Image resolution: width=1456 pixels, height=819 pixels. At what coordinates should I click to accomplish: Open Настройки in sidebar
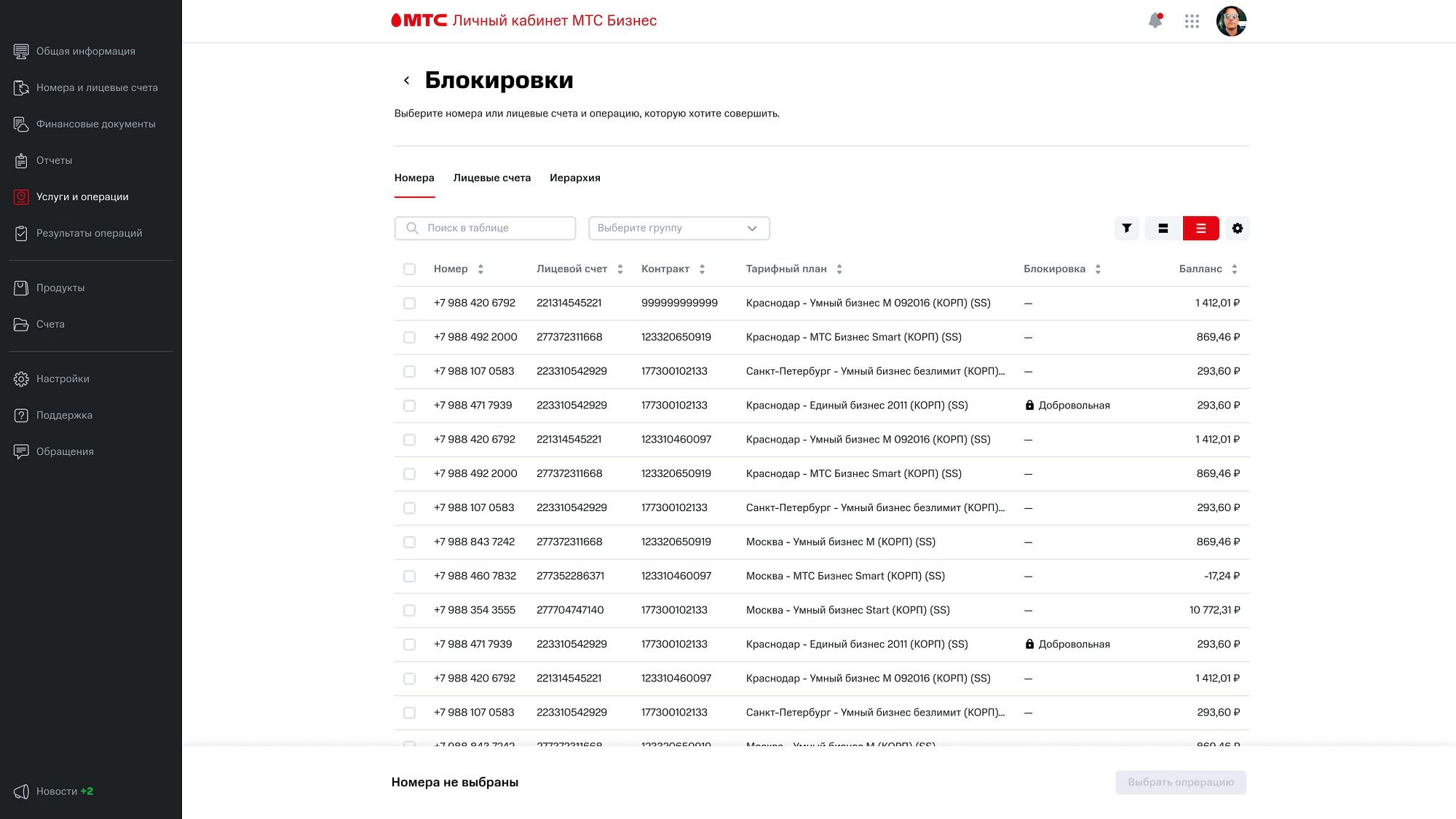[x=51, y=379]
